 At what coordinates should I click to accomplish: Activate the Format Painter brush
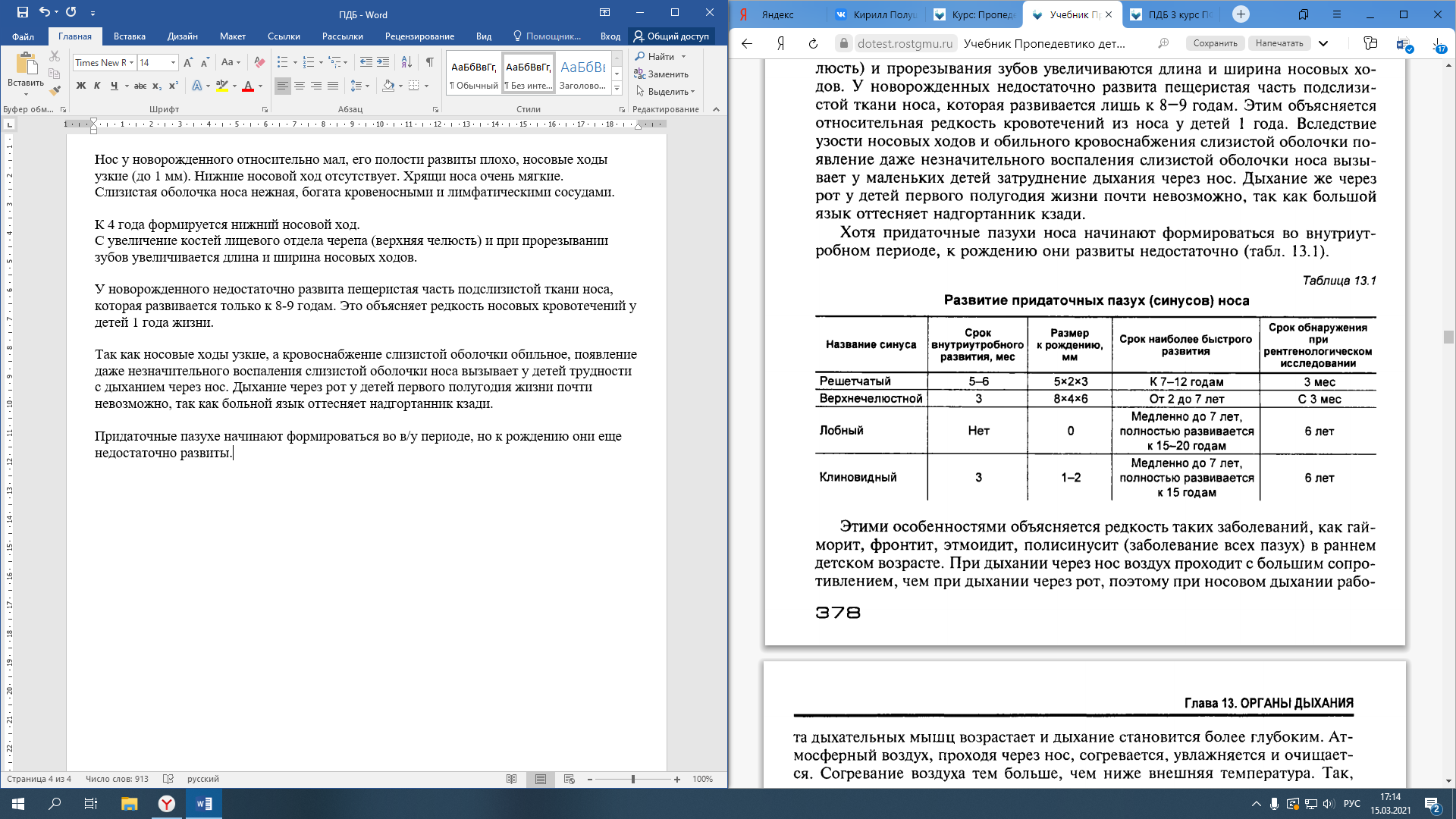[x=55, y=90]
